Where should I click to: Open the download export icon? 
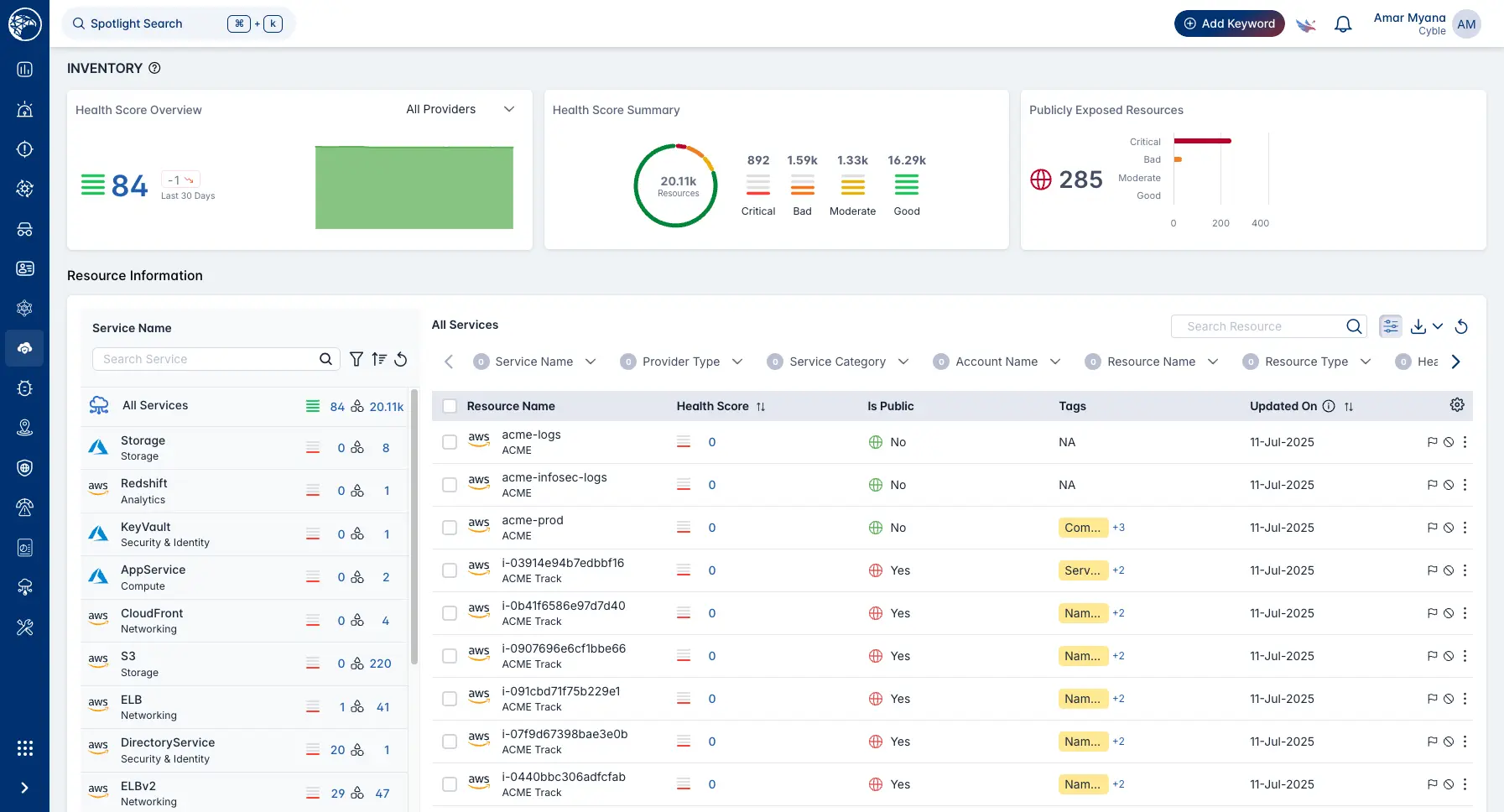[x=1418, y=326]
